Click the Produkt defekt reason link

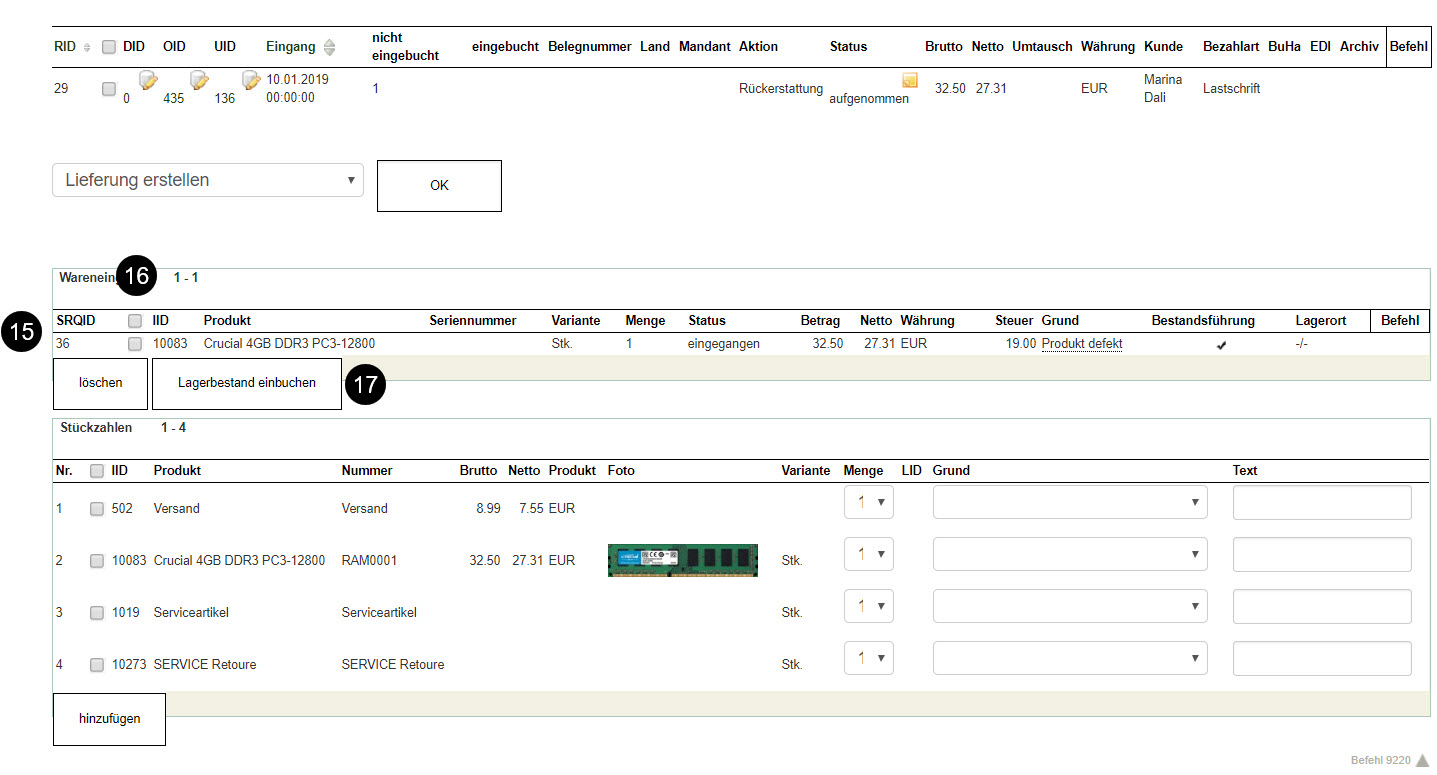pos(1081,344)
